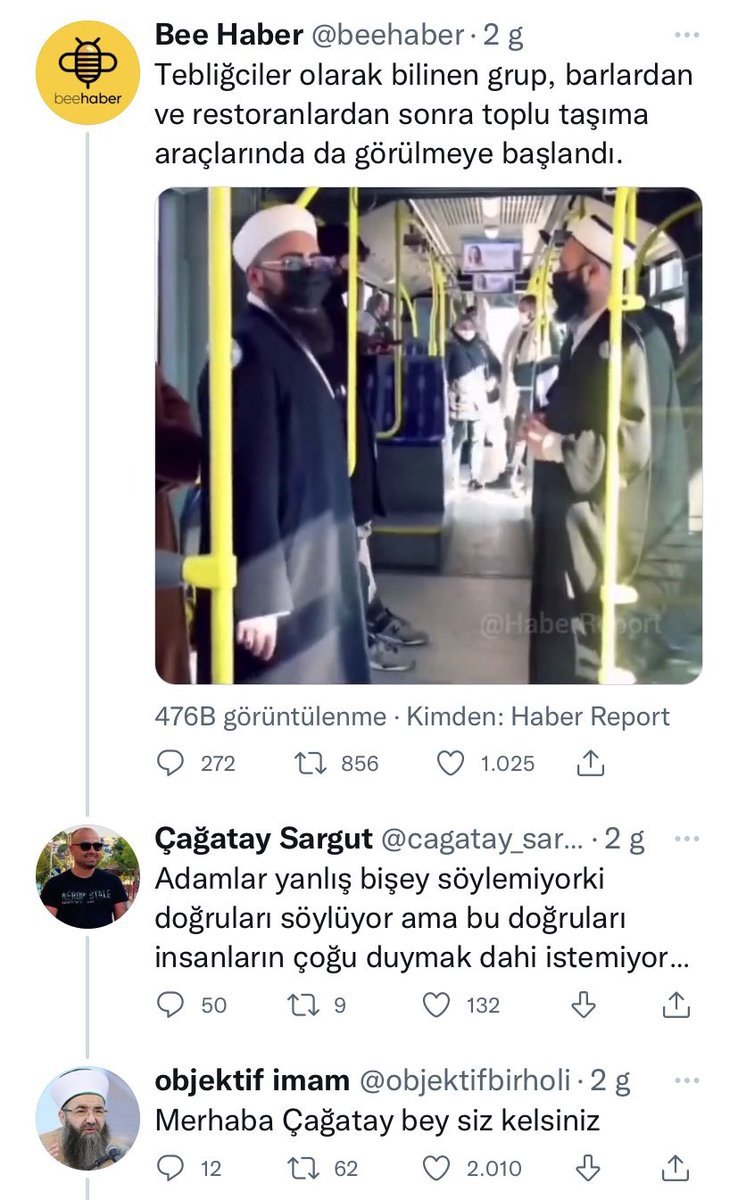Like objektif imam's reply
Image resolution: width=738 pixels, height=1200 pixels.
437,1167
